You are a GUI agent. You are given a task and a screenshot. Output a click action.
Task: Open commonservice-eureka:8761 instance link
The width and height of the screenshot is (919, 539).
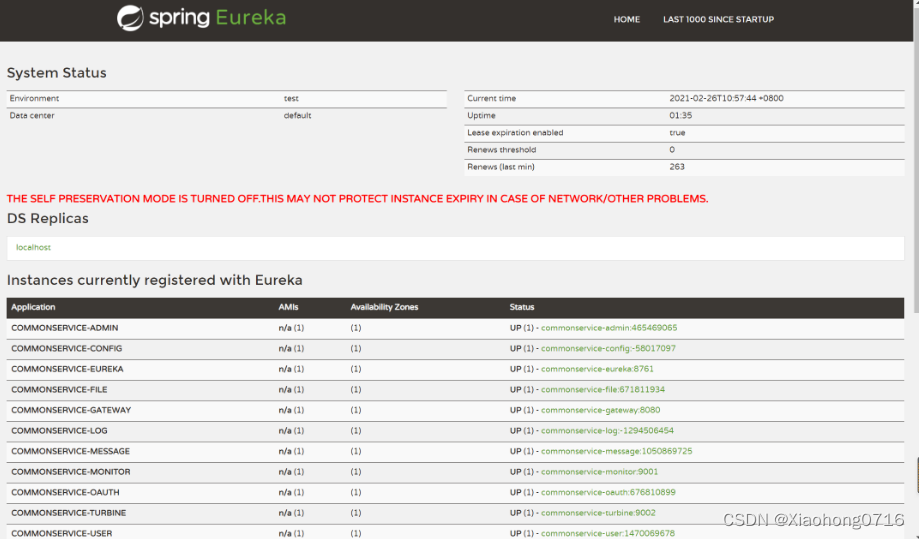(x=597, y=369)
